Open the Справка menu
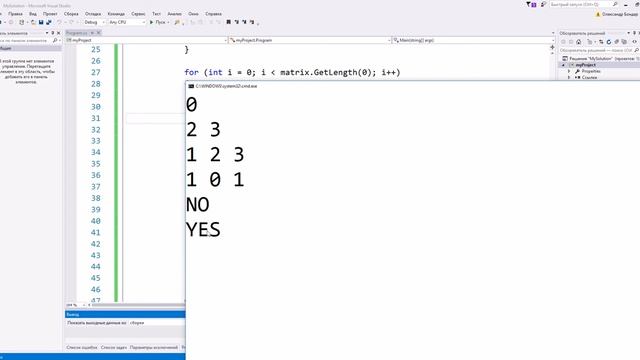 click(x=213, y=14)
